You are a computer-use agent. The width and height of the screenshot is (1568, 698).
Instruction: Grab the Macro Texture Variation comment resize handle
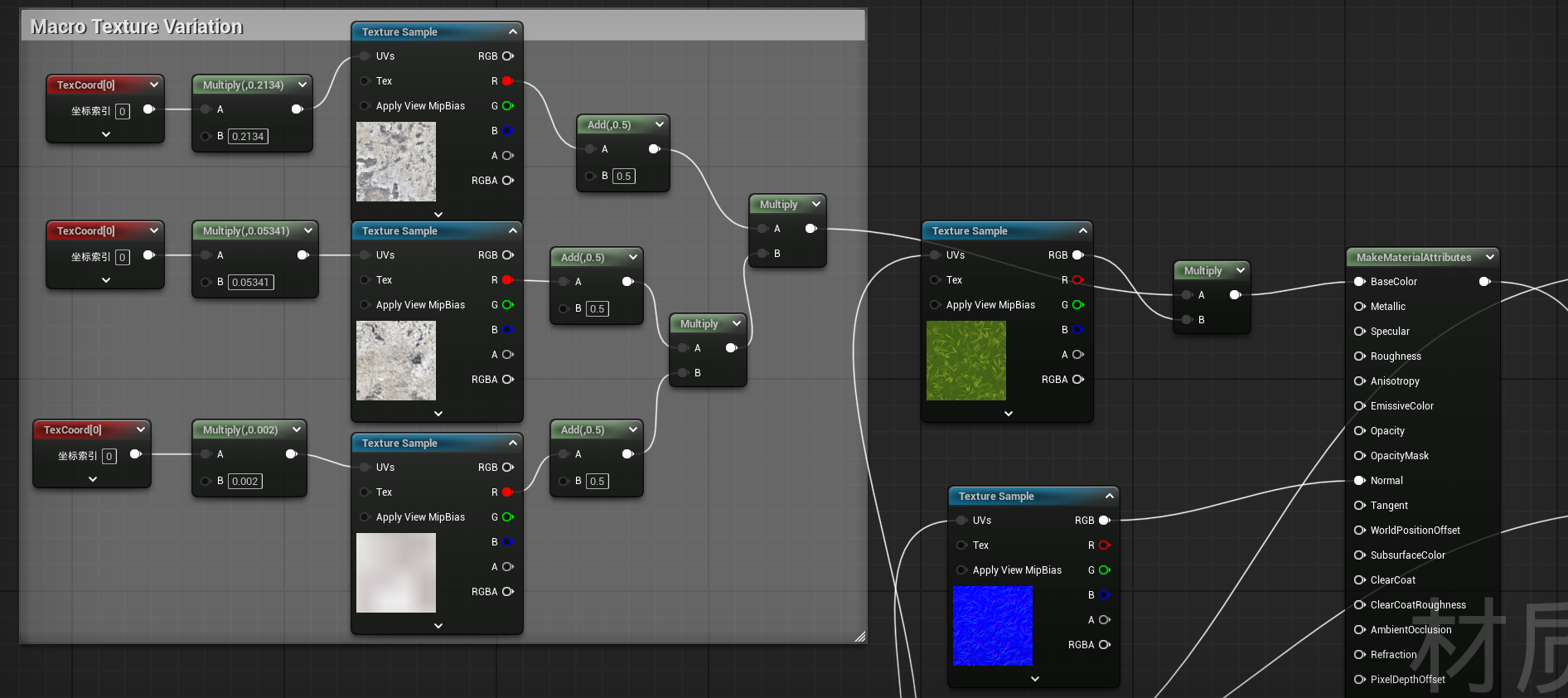859,637
